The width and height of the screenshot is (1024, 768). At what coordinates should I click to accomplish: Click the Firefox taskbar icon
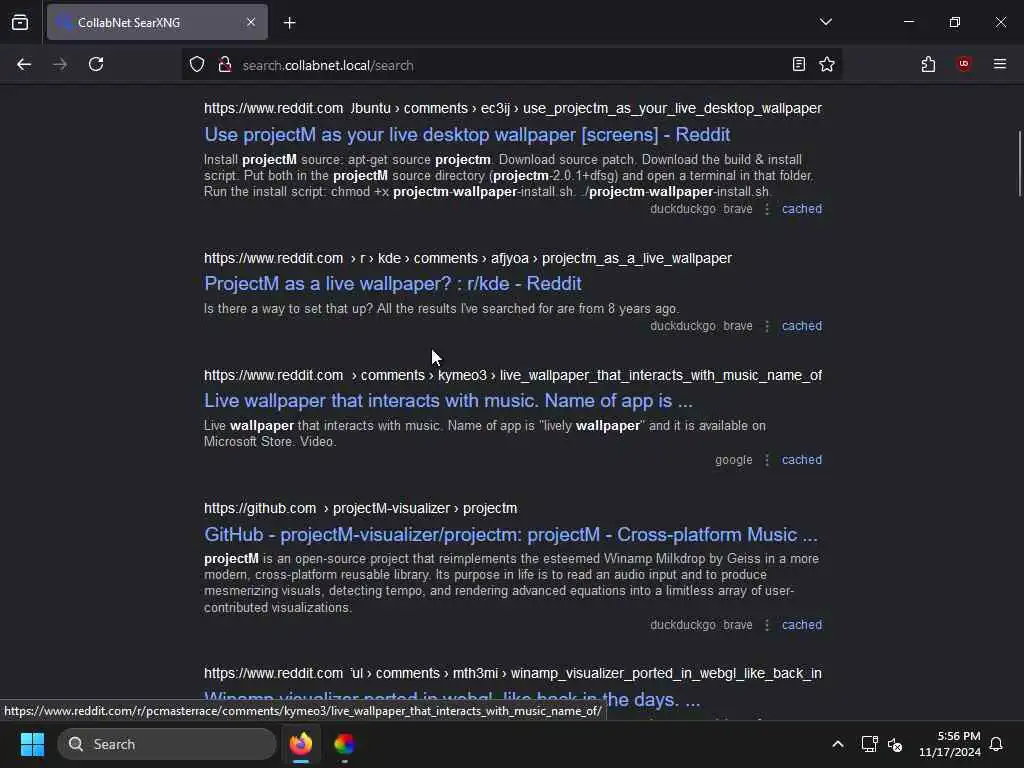[x=300, y=744]
